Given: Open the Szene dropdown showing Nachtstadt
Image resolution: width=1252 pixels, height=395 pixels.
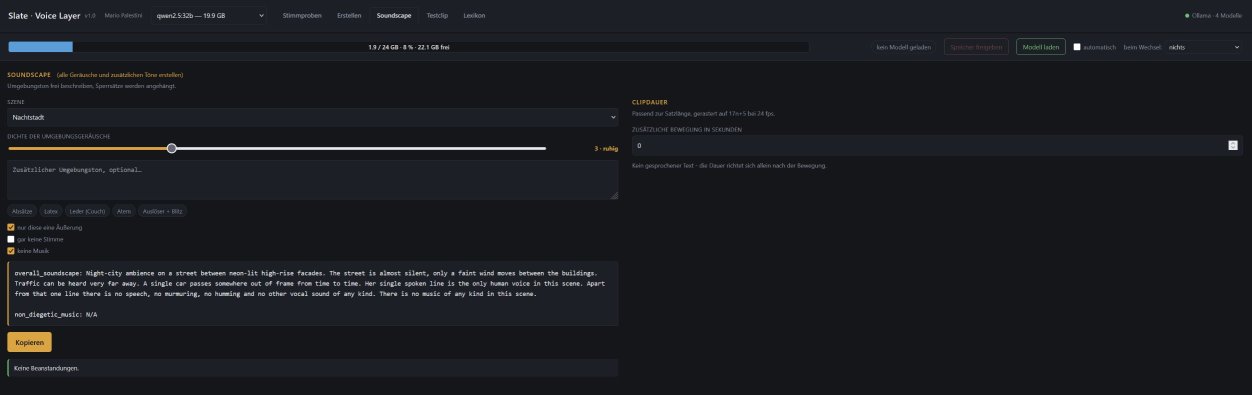Looking at the screenshot, I should click(x=313, y=117).
